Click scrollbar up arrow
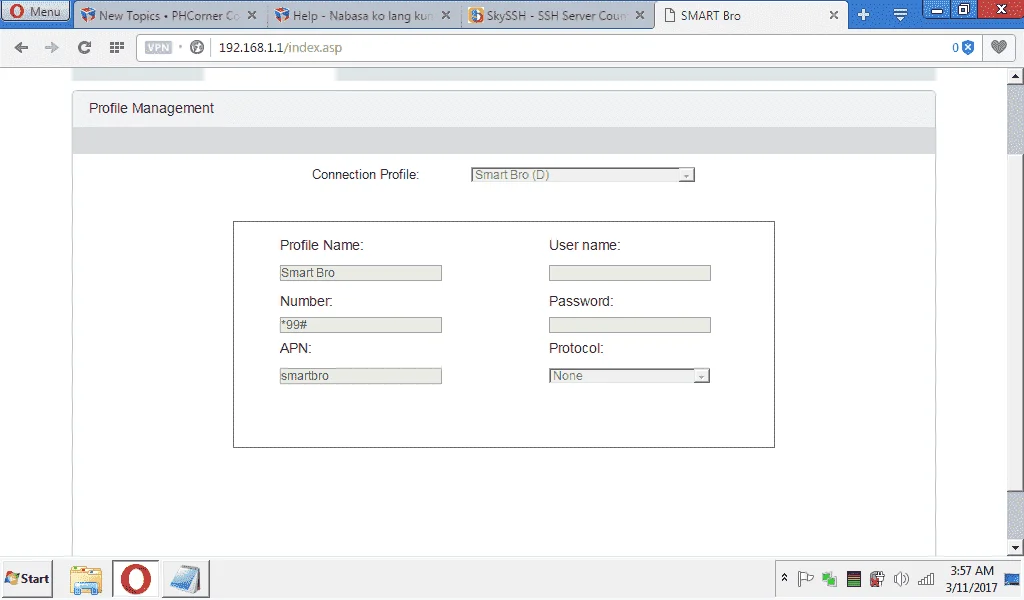This screenshot has width=1024, height=600. pyautogui.click(x=1015, y=76)
